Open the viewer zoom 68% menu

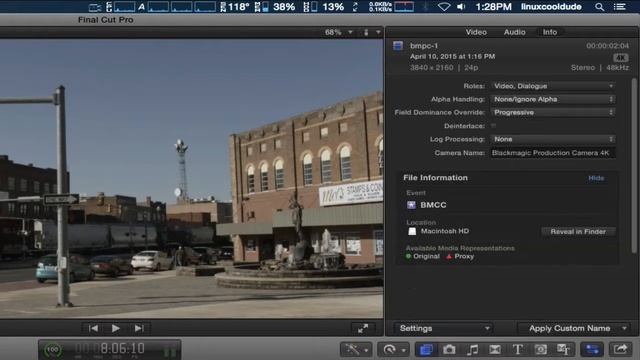click(338, 32)
